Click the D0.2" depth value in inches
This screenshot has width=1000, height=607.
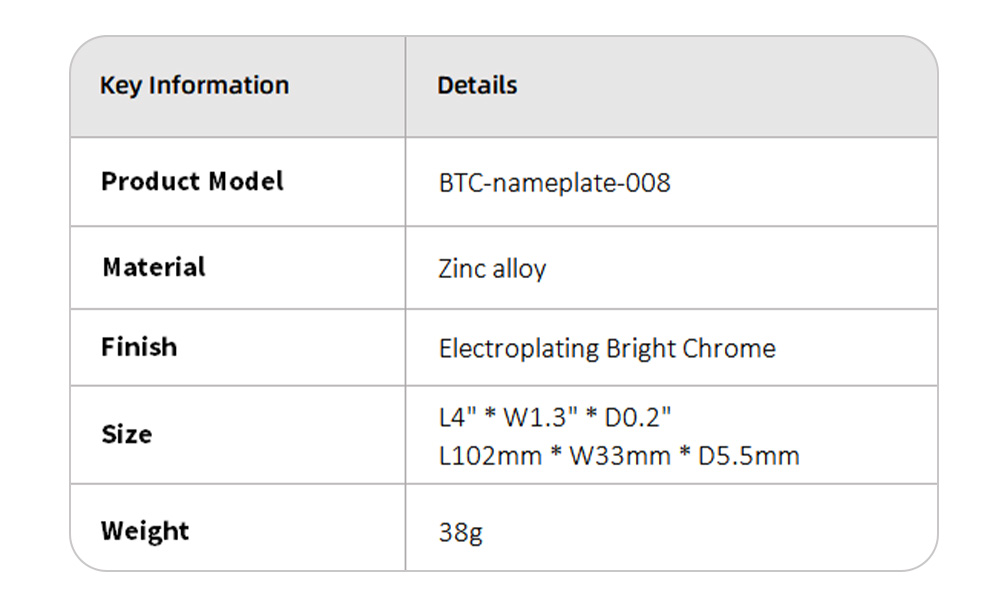637,415
